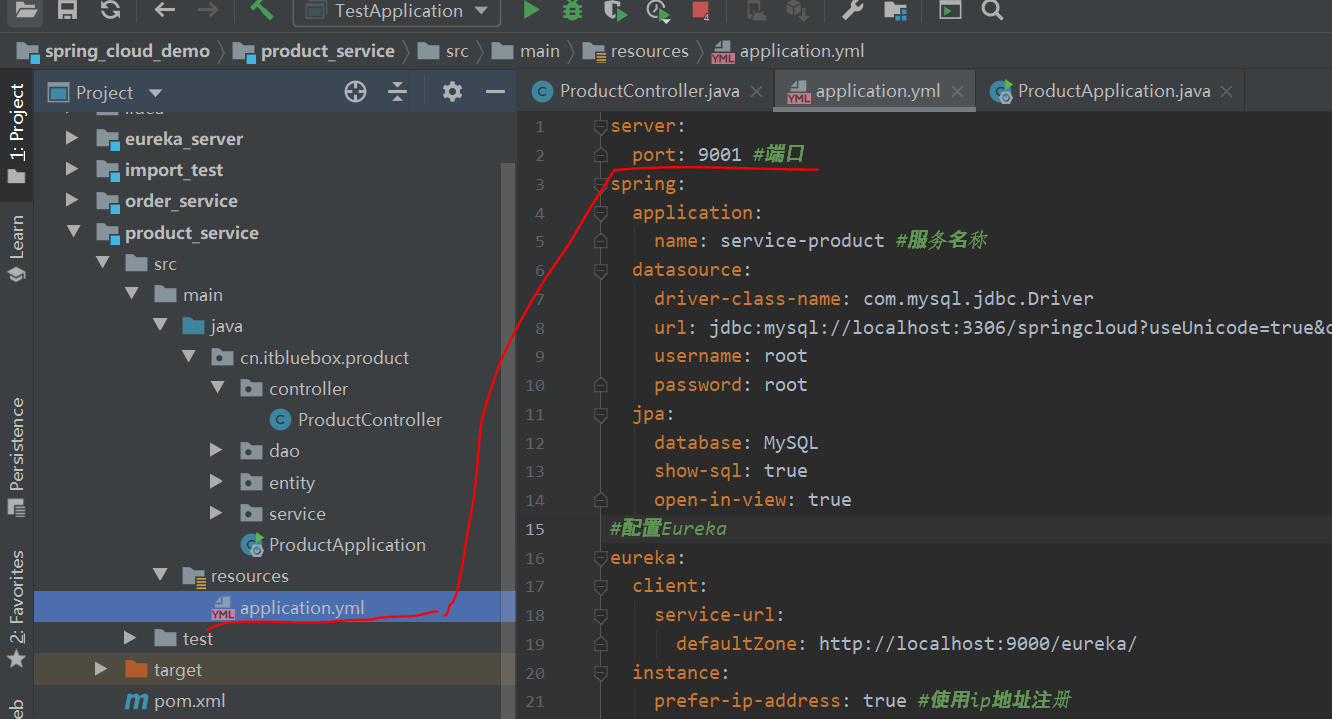
Task: Switch to the ProductApplication.java tab
Action: (x=1113, y=91)
